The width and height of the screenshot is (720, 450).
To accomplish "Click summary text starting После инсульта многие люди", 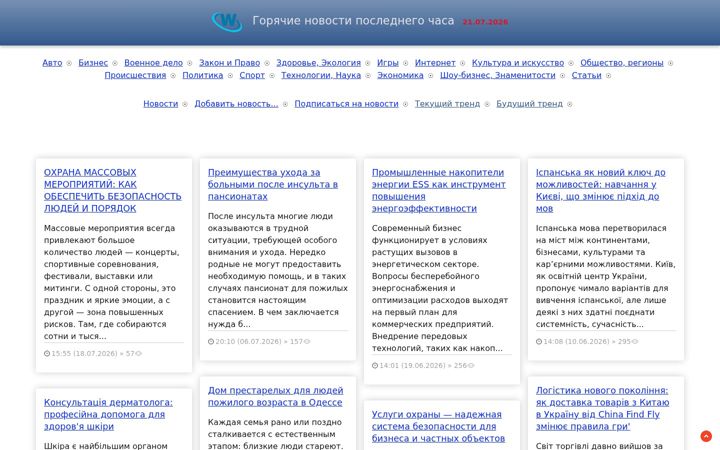I will pos(277,270).
